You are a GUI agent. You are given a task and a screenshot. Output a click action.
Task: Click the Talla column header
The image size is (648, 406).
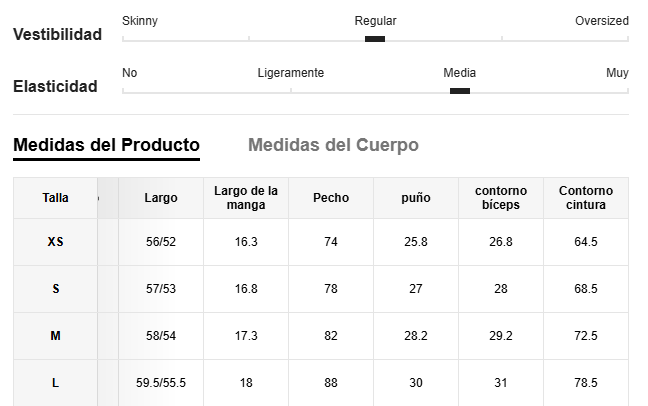pos(55,198)
